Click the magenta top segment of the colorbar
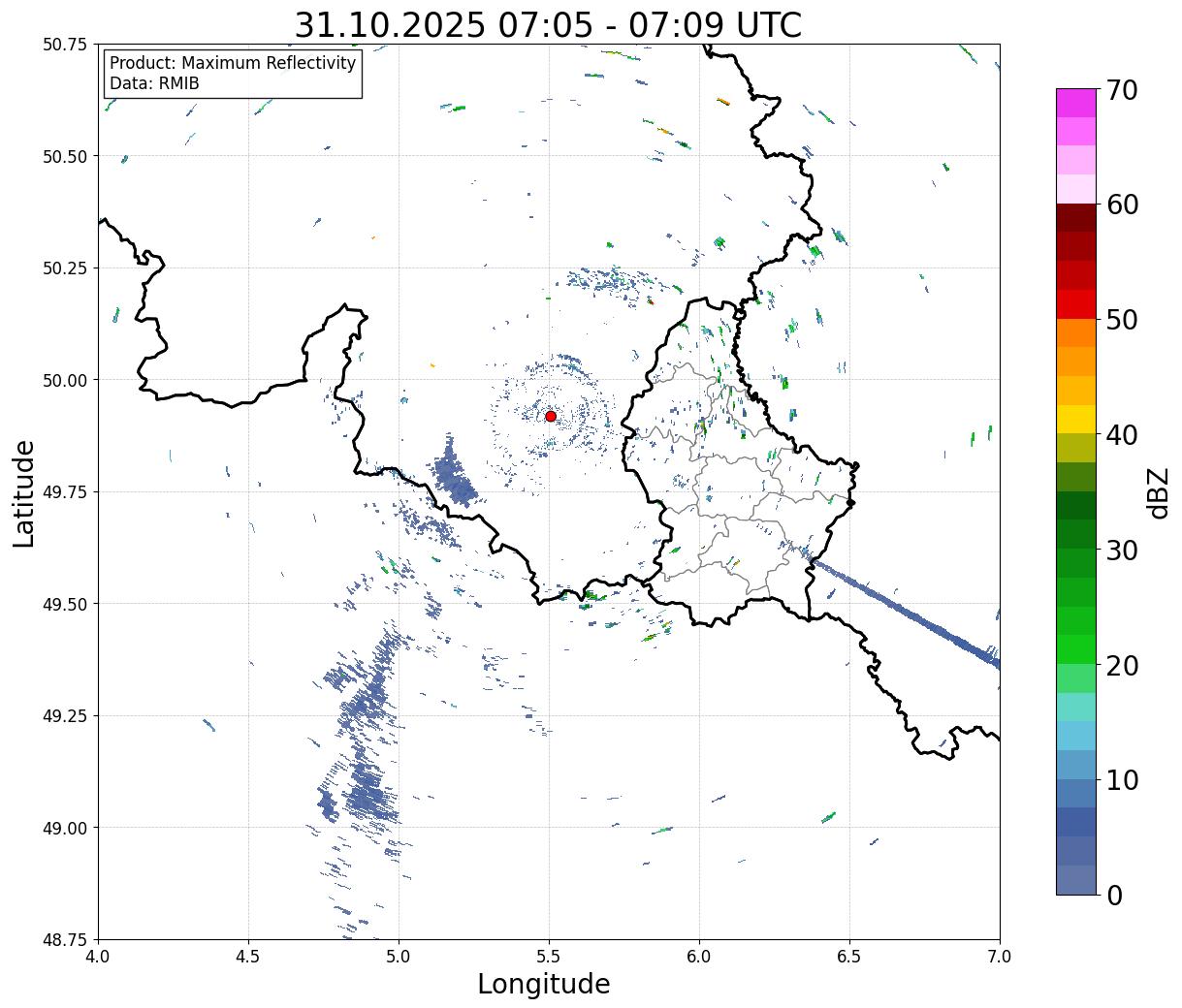1182x1008 pixels. pyautogui.click(x=1075, y=103)
